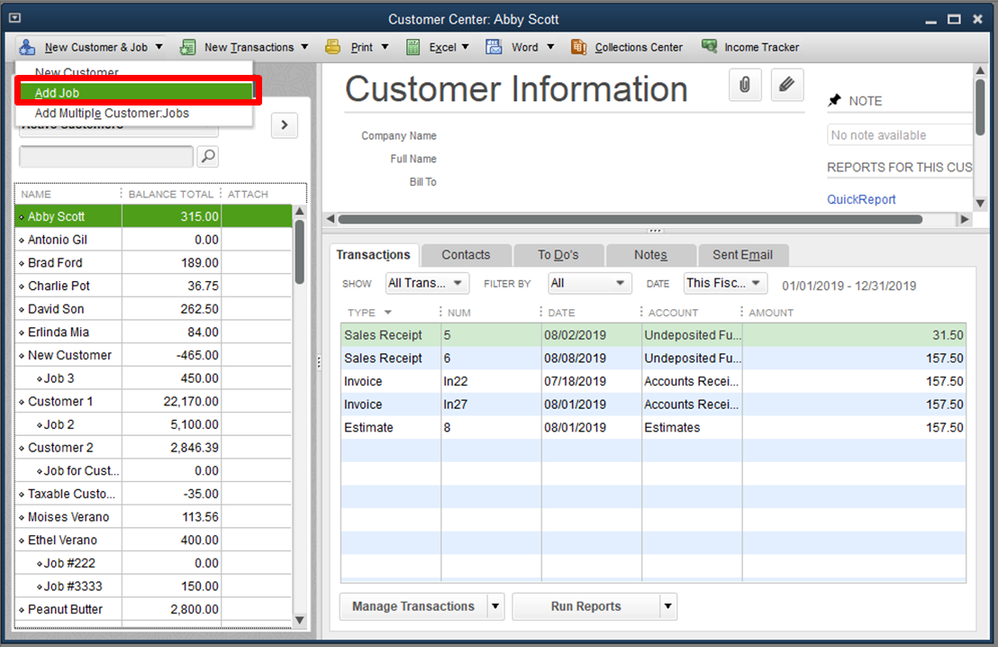The height and width of the screenshot is (647, 998).
Task: Select customer Brad Ford in list
Action: coord(153,263)
